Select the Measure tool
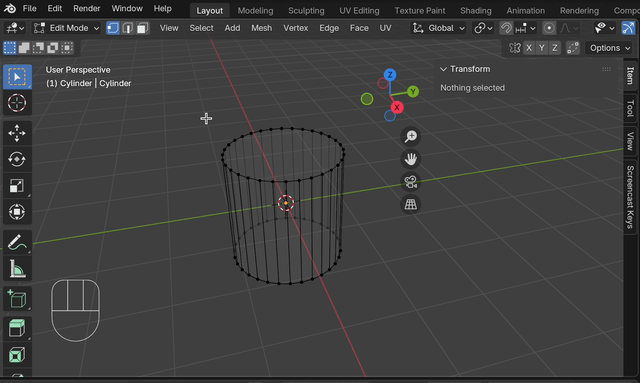 17,269
